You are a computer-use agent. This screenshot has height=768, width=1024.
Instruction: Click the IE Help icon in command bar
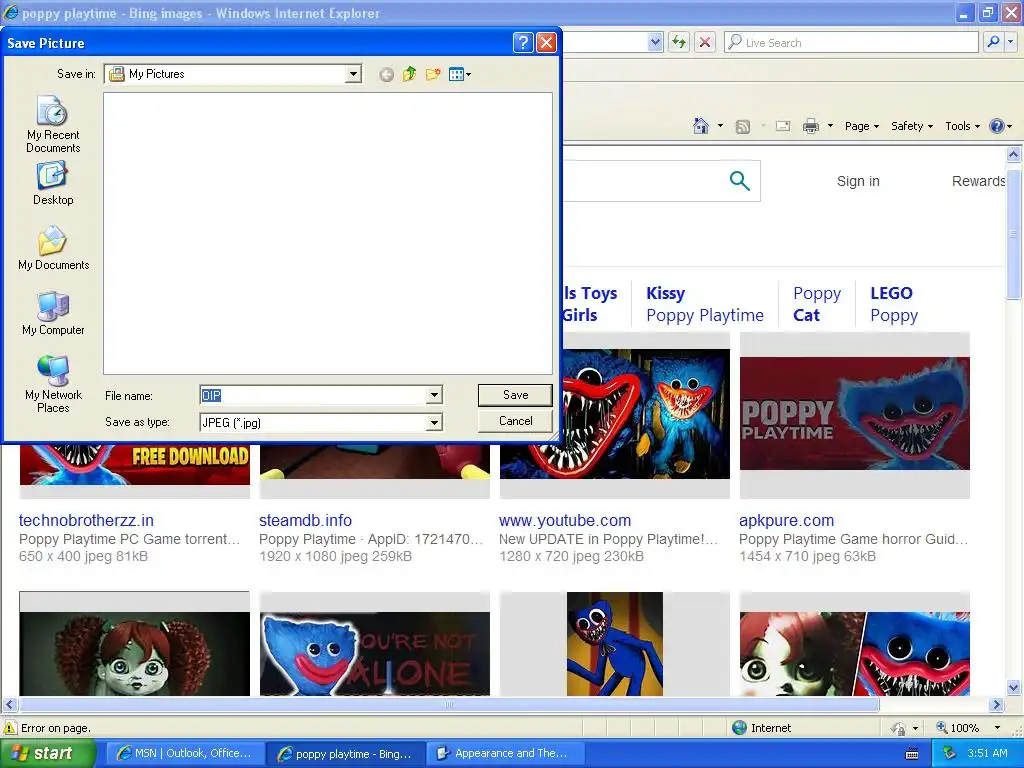(997, 126)
